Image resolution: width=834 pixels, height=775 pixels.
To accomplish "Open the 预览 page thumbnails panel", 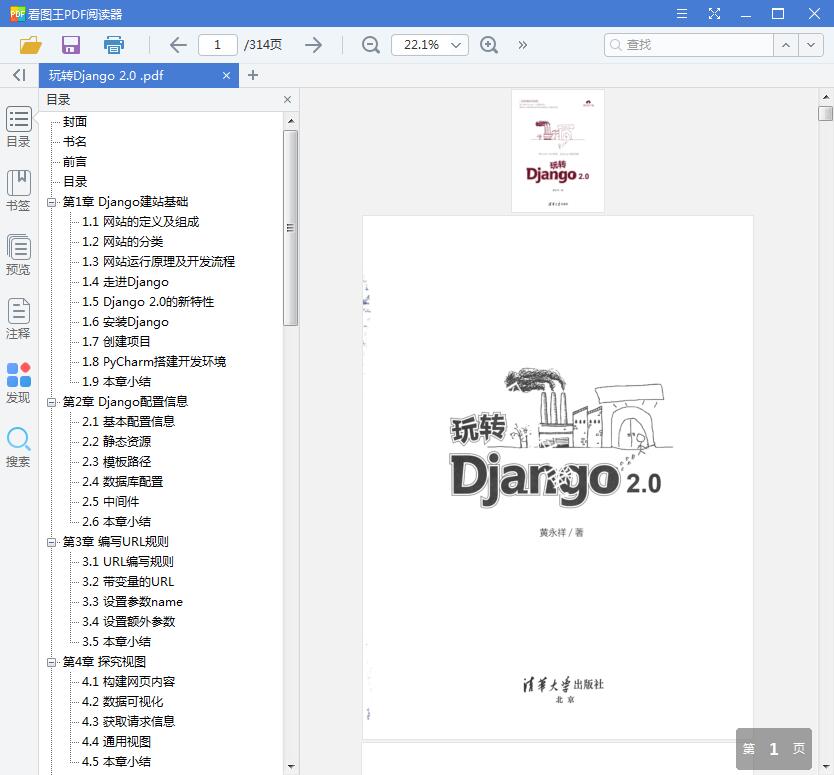I will [18, 255].
